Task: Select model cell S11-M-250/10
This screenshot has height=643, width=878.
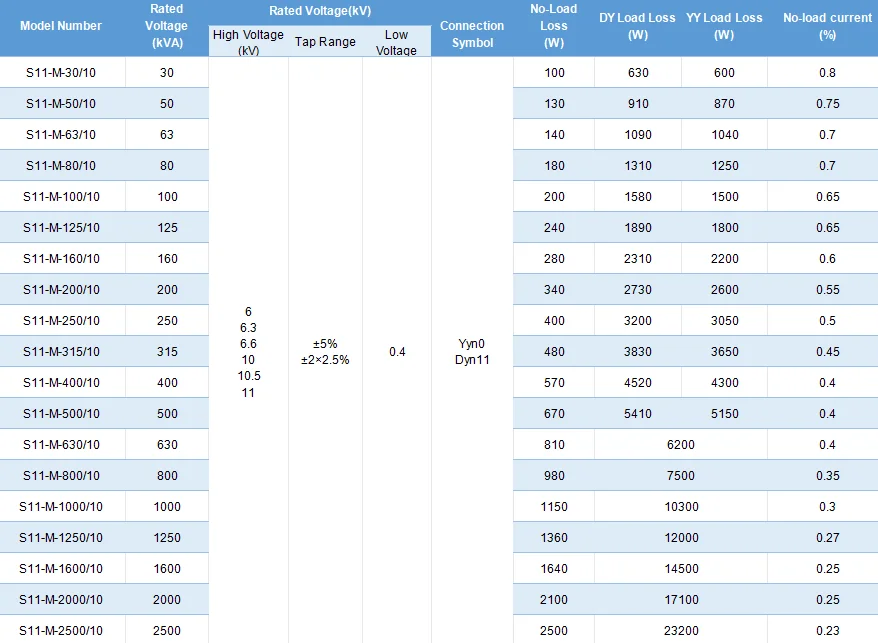Action: tap(61, 321)
